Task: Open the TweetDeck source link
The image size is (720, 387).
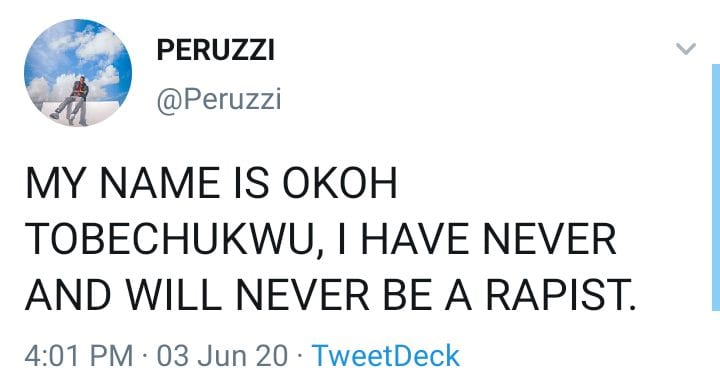Action: pos(386,356)
